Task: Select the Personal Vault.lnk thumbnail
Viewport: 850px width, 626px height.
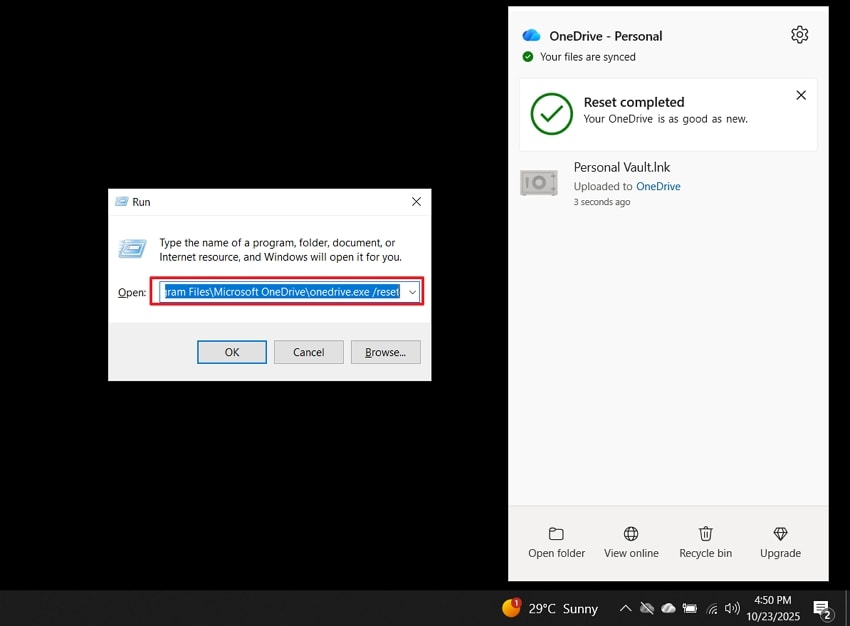Action: pyautogui.click(x=539, y=183)
